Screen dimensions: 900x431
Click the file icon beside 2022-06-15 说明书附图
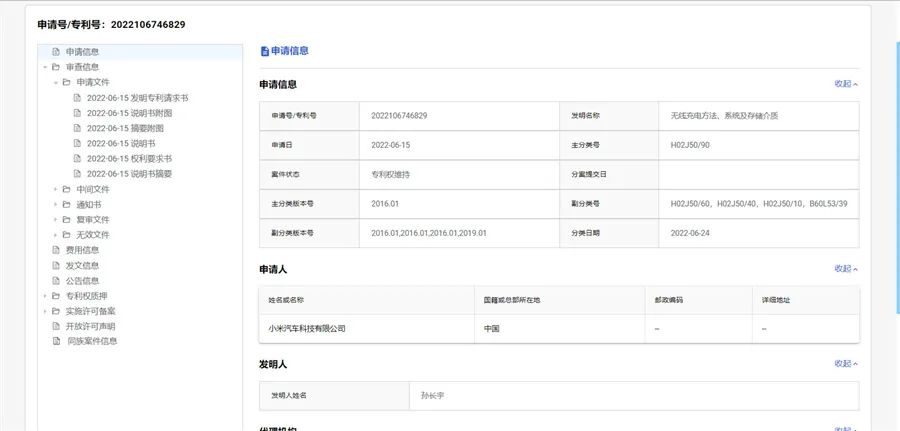(x=77, y=113)
